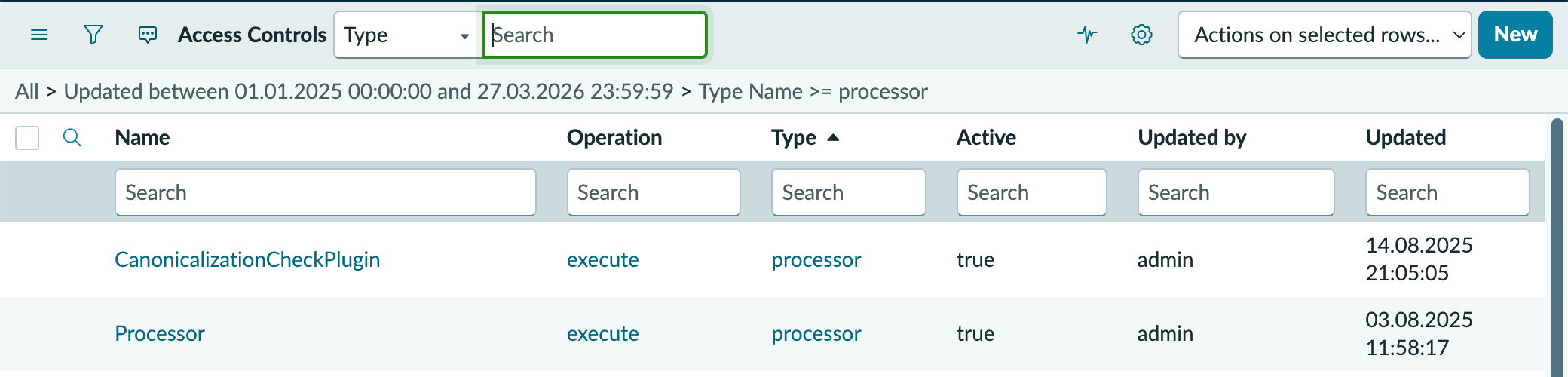Image resolution: width=1568 pixels, height=377 pixels.
Task: Click processor type in Processor row
Action: pos(816,333)
